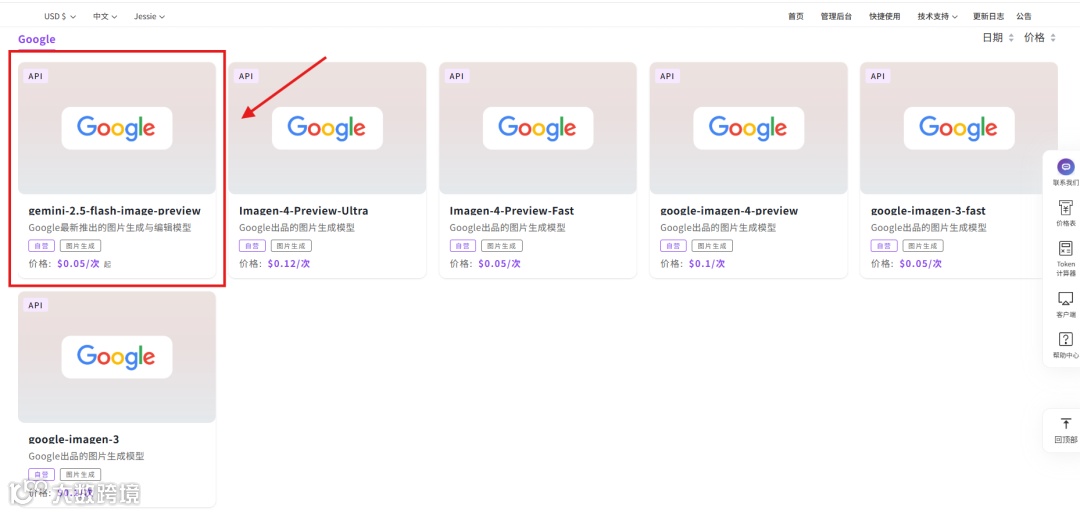
Task: Click 自营 tag on google-imagen-3-fast card
Action: coord(884,246)
